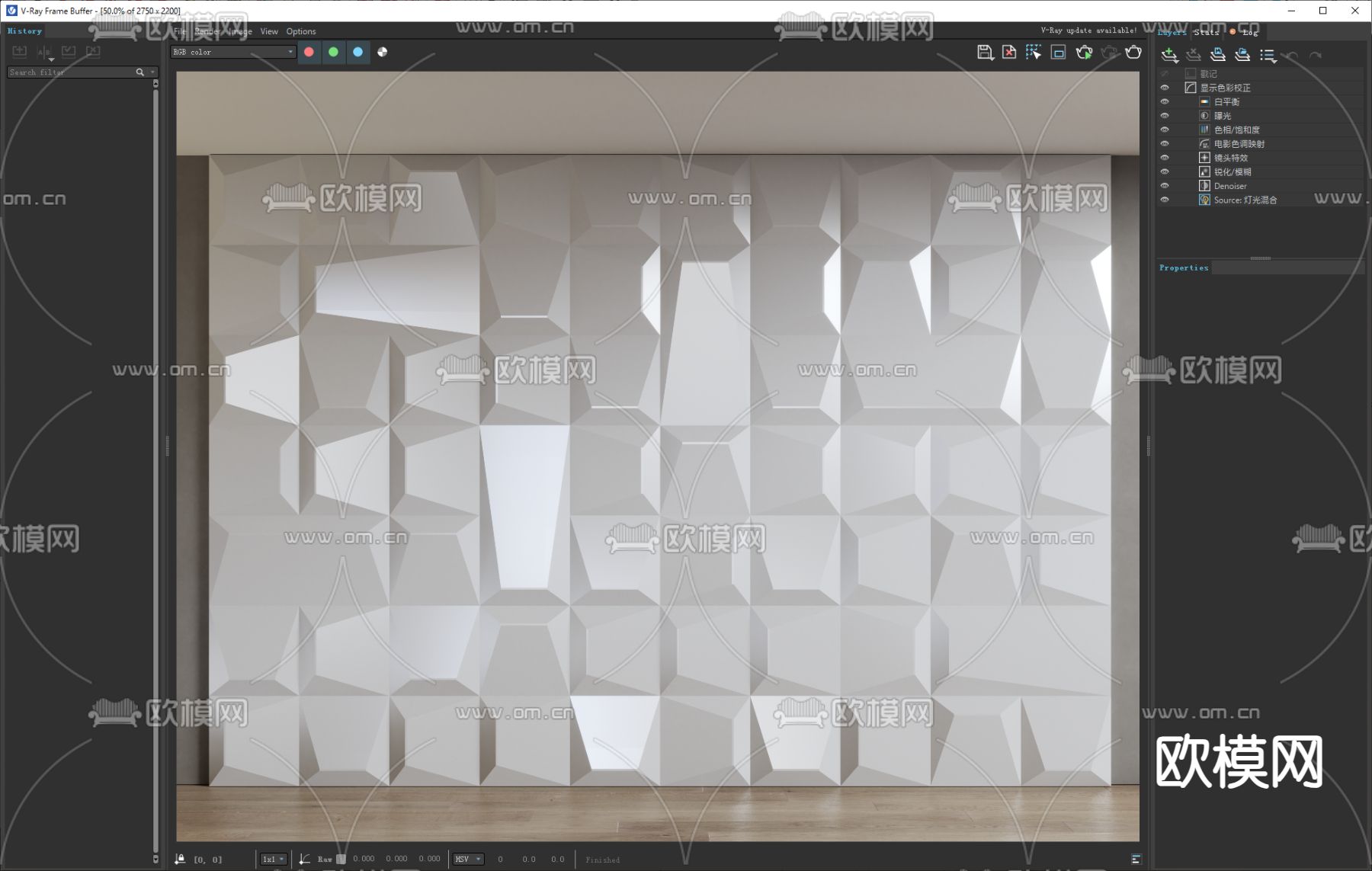Activate the region render tool
Image resolution: width=1372 pixels, height=871 pixels.
pyautogui.click(x=1034, y=53)
